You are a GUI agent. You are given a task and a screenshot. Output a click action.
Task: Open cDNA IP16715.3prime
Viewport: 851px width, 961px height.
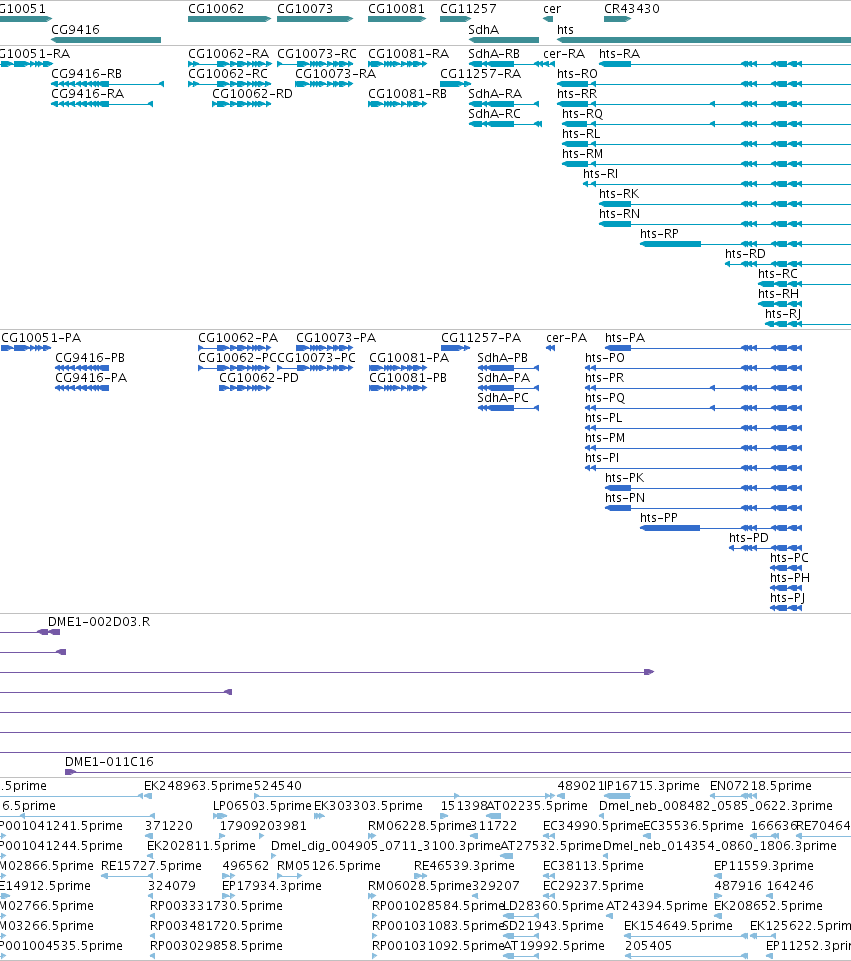pos(651,785)
